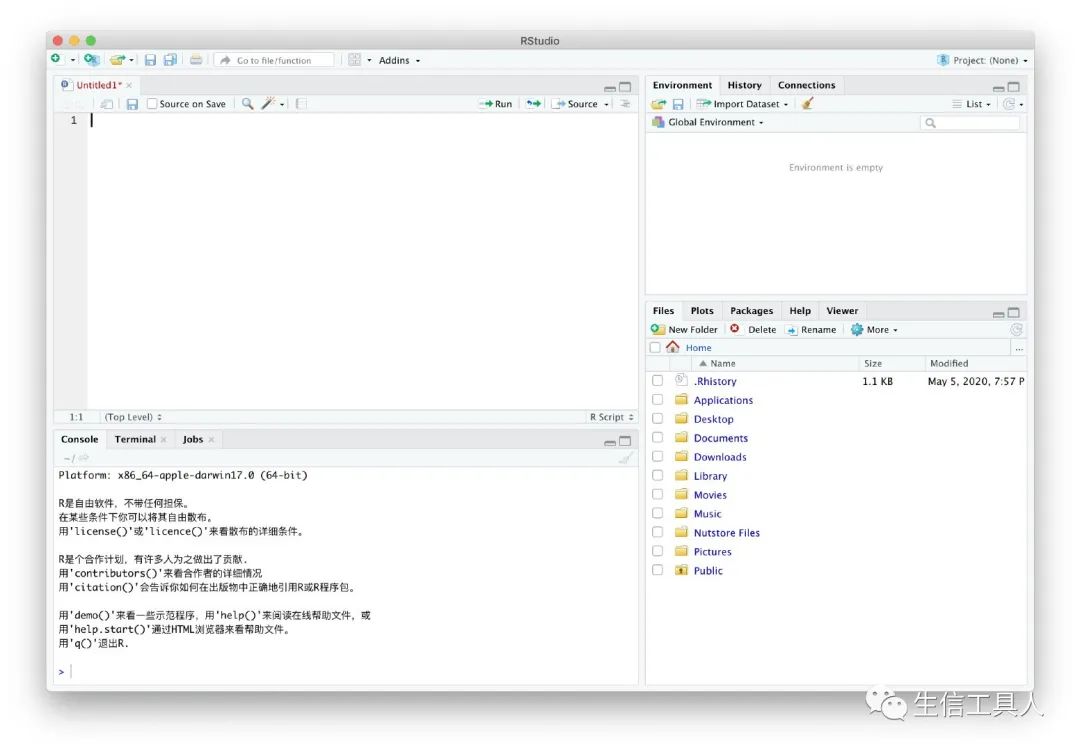Load workspace in Environment pane
The height and width of the screenshot is (752, 1080).
(659, 104)
